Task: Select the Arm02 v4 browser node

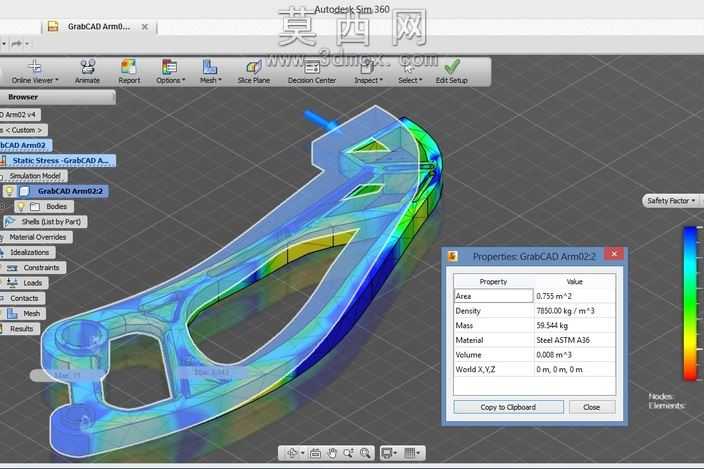Action: [20, 115]
